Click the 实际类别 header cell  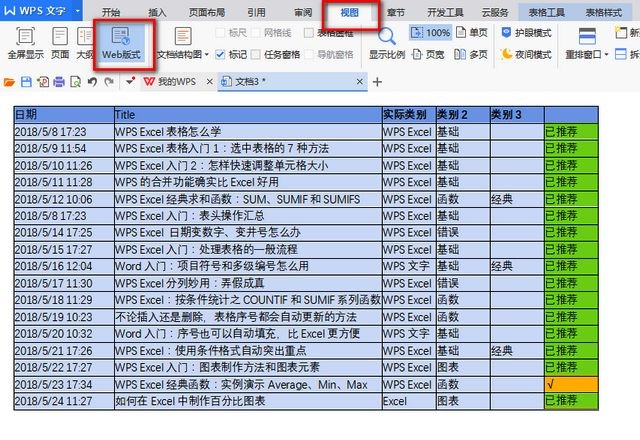tap(409, 115)
